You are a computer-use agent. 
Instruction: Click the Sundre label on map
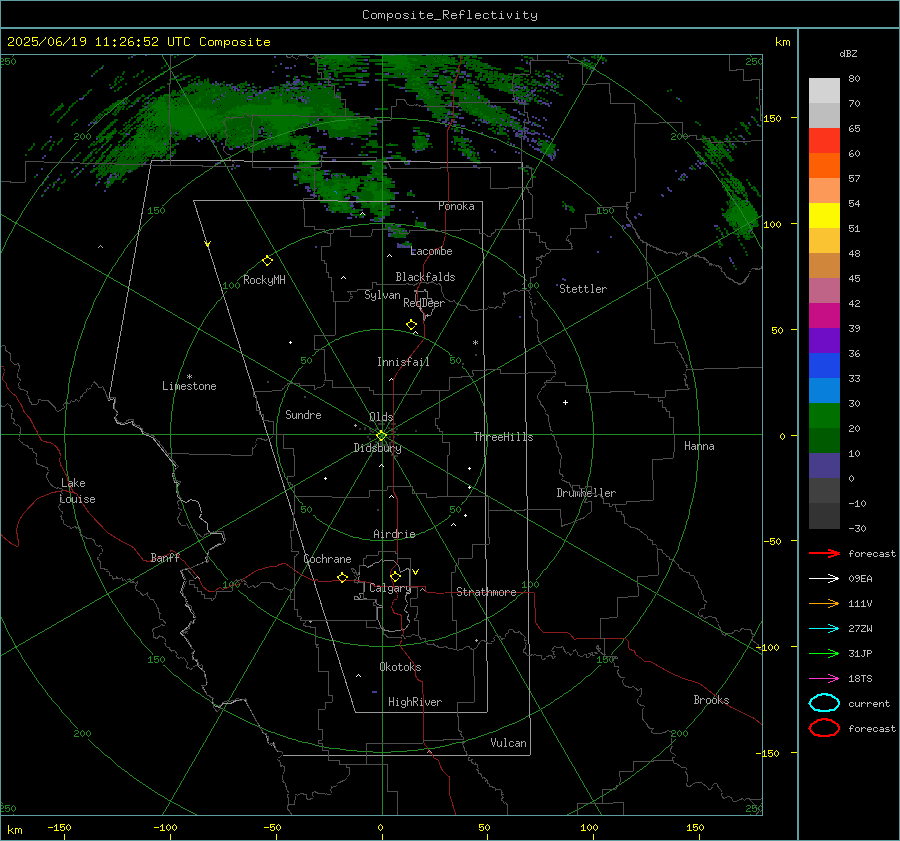303,414
